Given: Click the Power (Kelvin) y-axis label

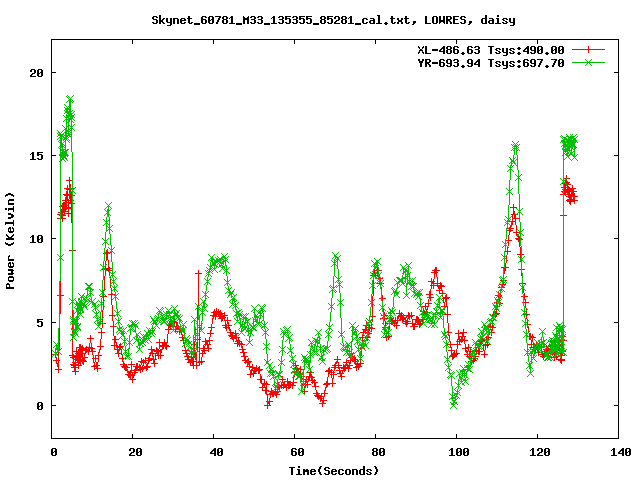Looking at the screenshot, I should pyautogui.click(x=10, y=241).
